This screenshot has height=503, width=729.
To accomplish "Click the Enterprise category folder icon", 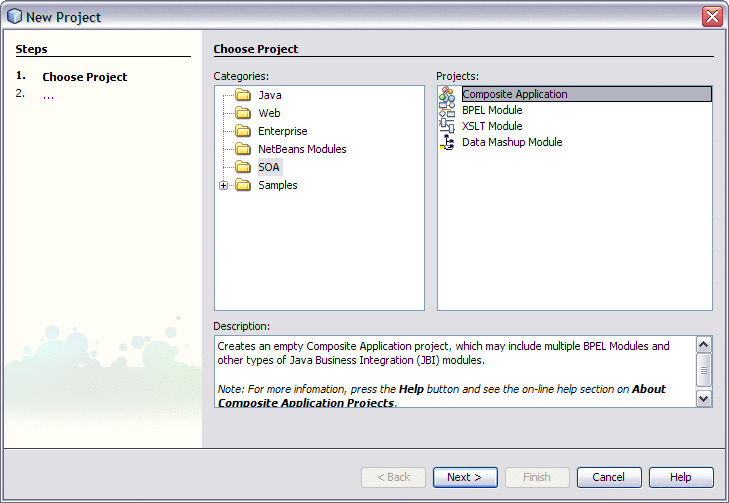I will tap(243, 131).
